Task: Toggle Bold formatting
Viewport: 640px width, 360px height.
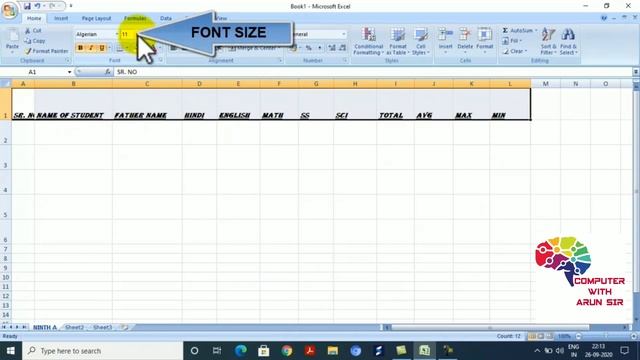Action: pos(80,48)
